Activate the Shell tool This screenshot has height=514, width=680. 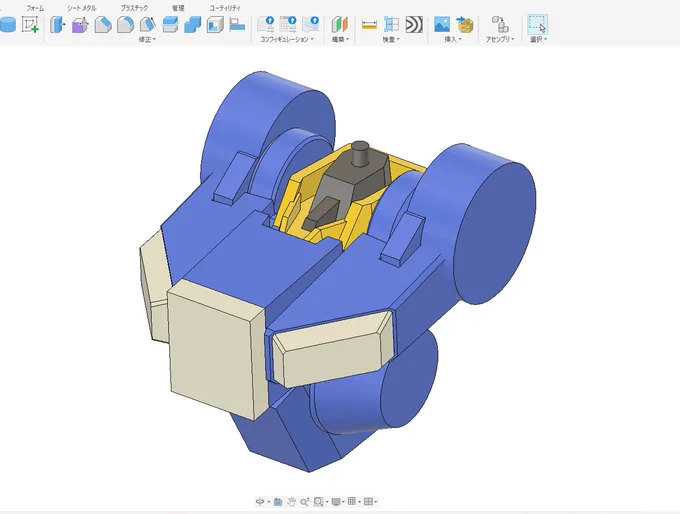tap(215, 25)
